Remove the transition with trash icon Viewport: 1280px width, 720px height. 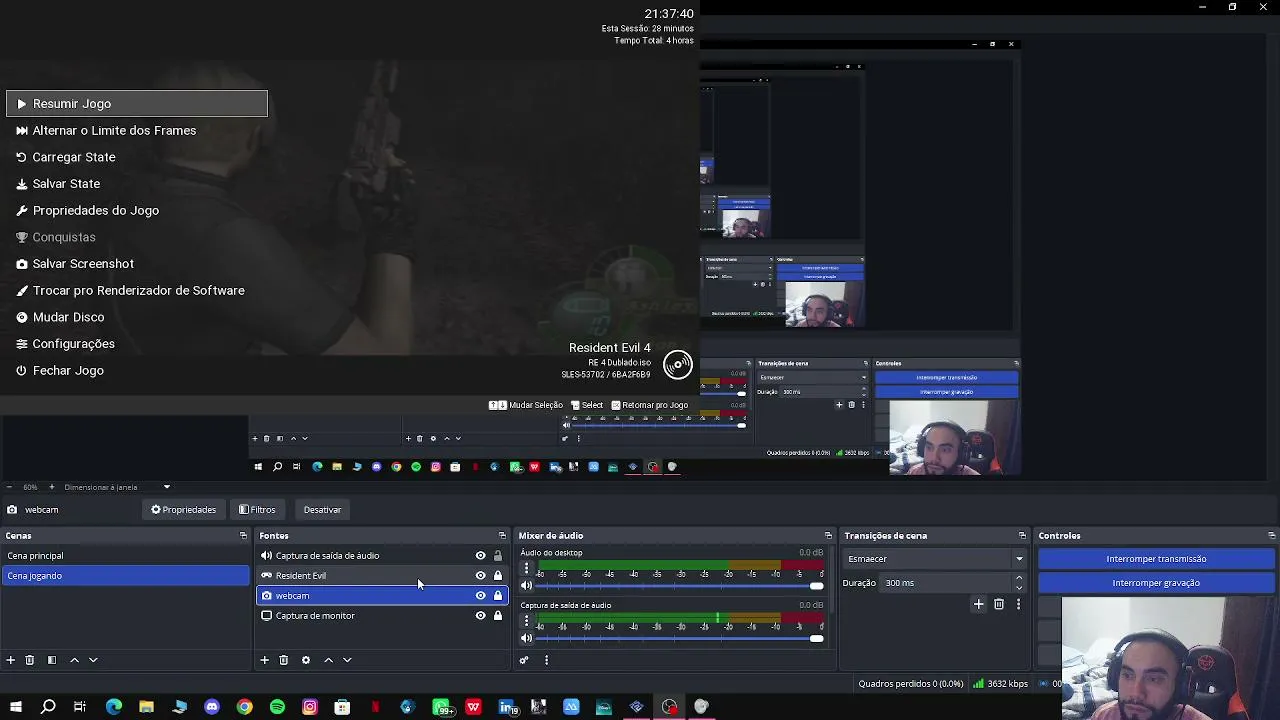(999, 604)
